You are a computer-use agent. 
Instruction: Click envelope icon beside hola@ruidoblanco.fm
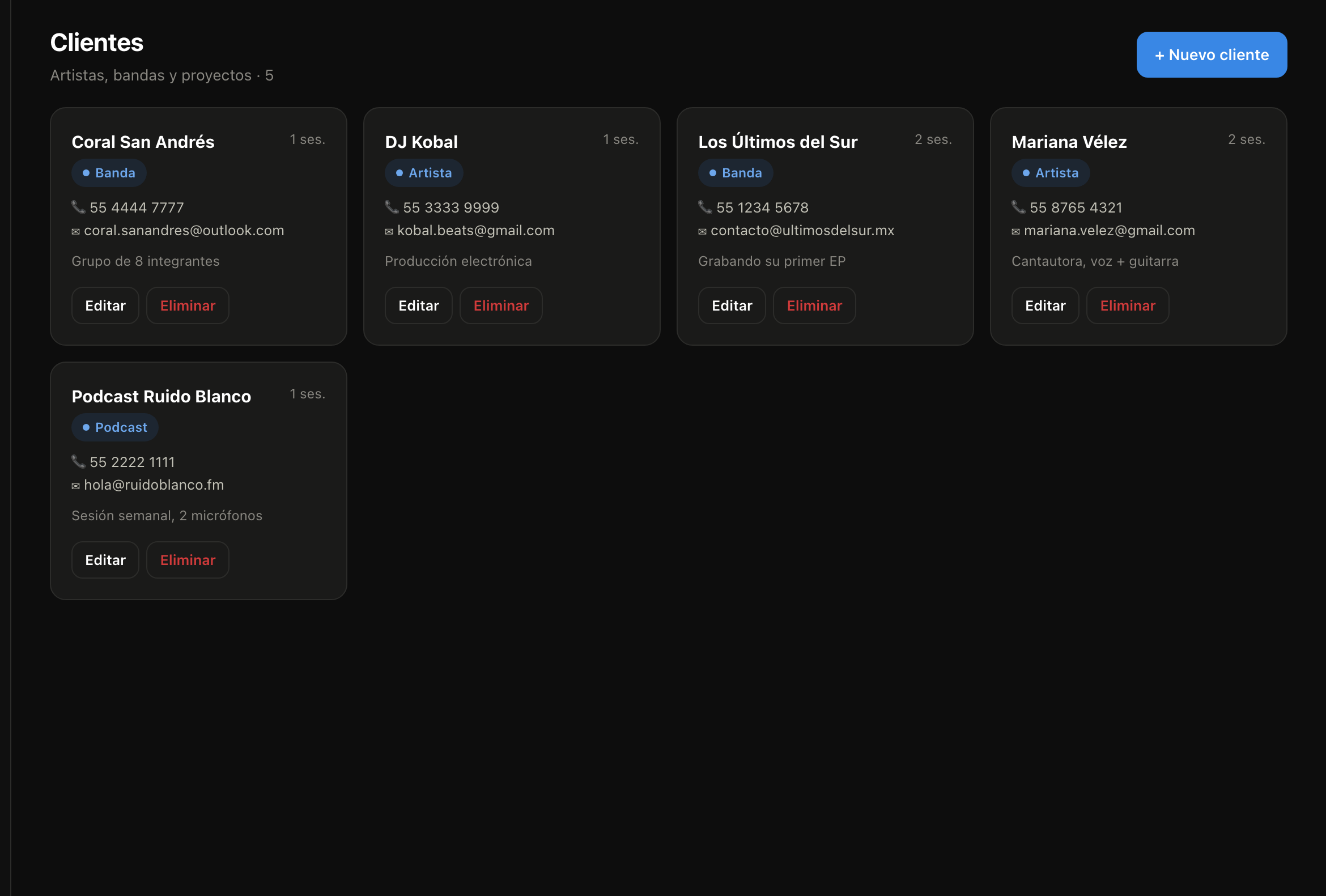75,486
